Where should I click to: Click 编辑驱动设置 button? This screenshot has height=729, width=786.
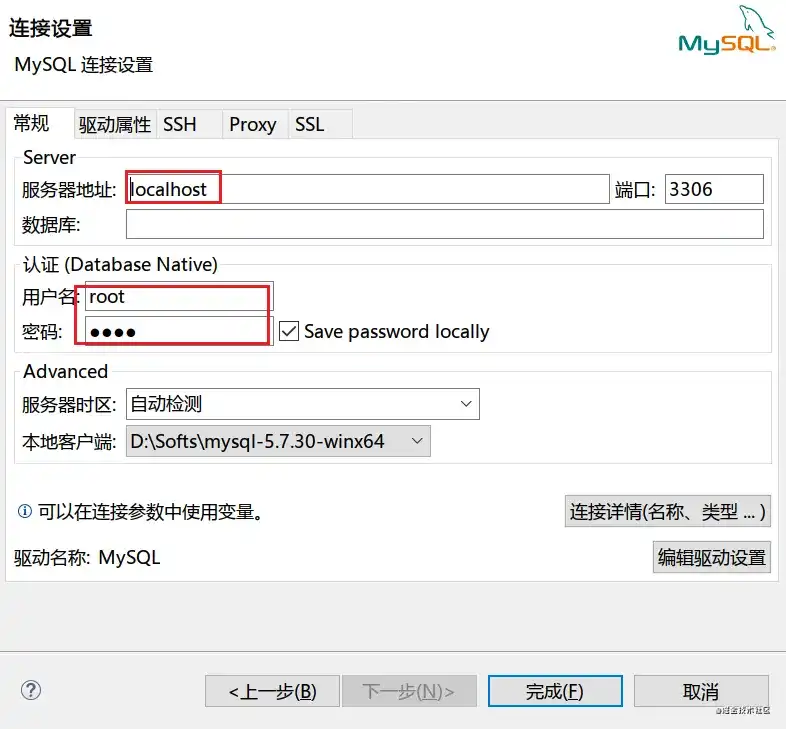tap(711, 557)
